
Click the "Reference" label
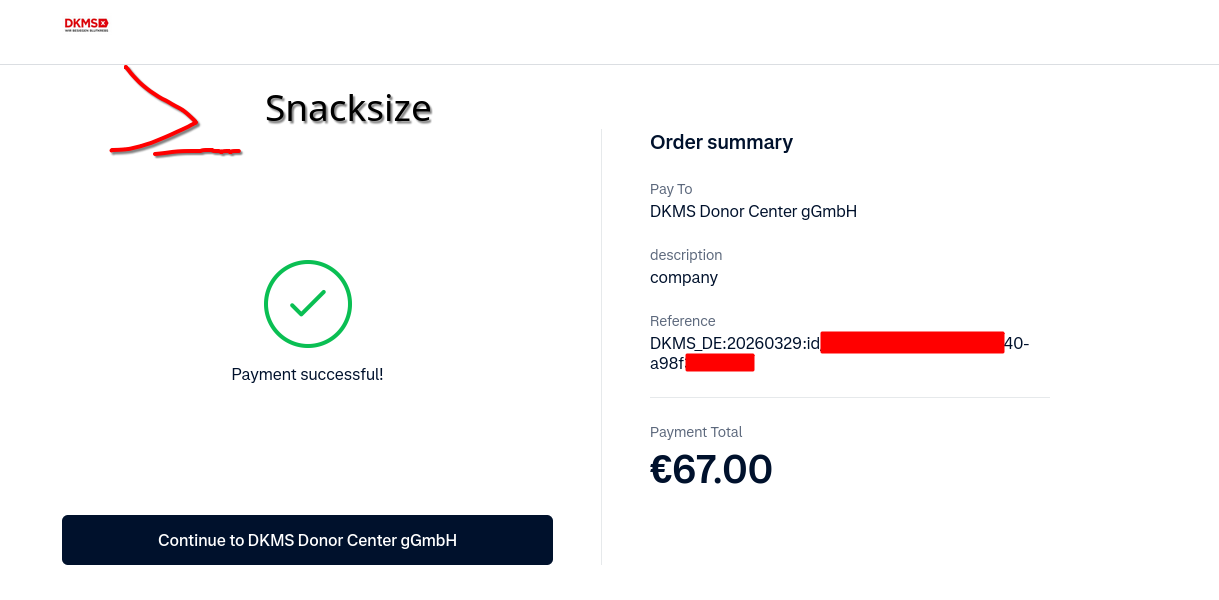click(x=683, y=321)
